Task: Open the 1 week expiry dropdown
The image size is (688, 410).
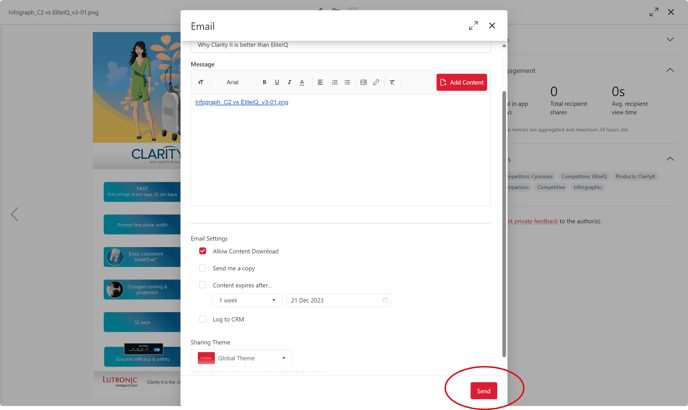Action: [x=247, y=300]
